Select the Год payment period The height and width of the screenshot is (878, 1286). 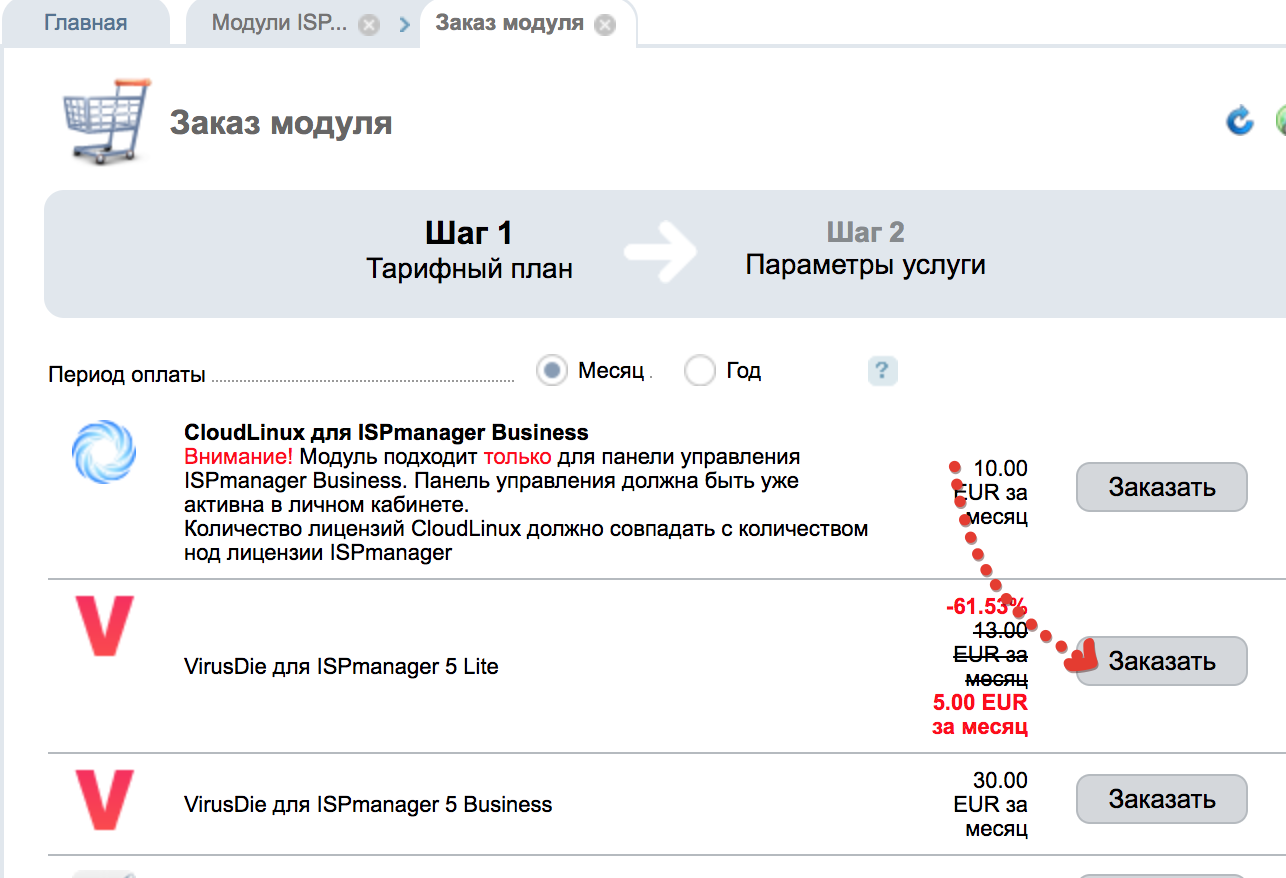pyautogui.click(x=699, y=371)
